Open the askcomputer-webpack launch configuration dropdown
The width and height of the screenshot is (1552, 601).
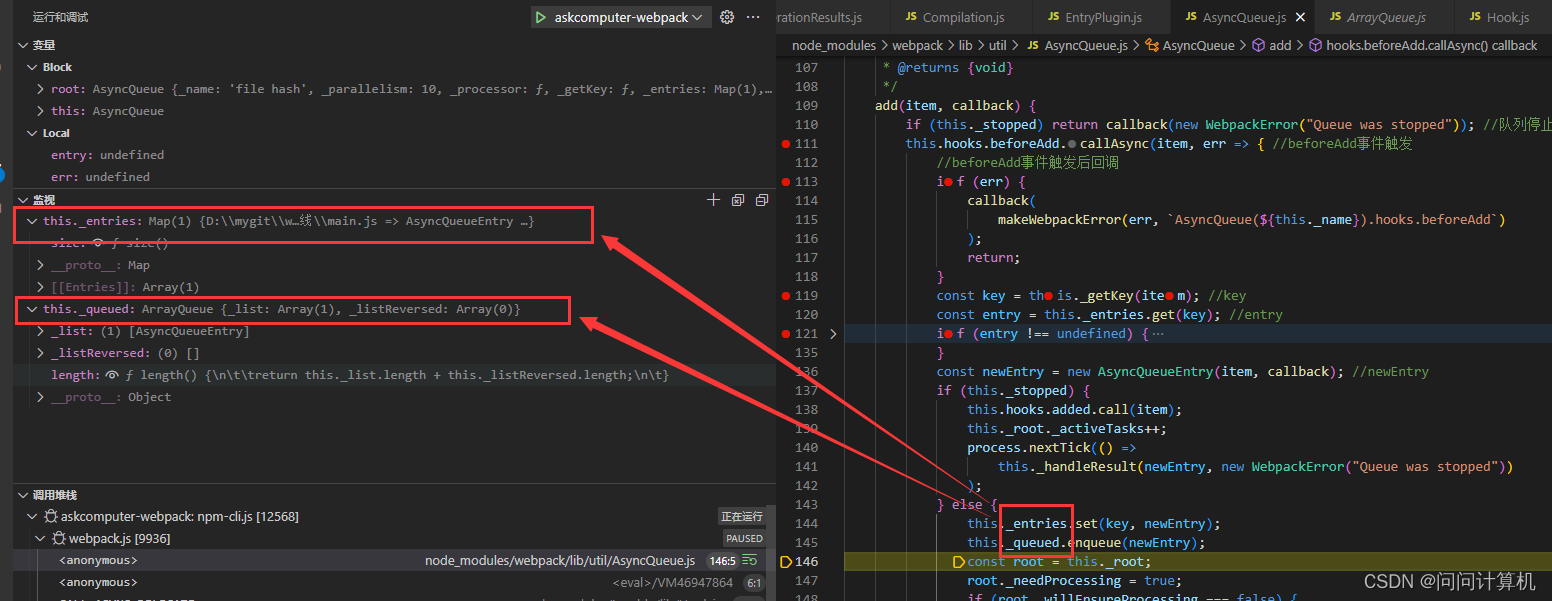[632, 17]
